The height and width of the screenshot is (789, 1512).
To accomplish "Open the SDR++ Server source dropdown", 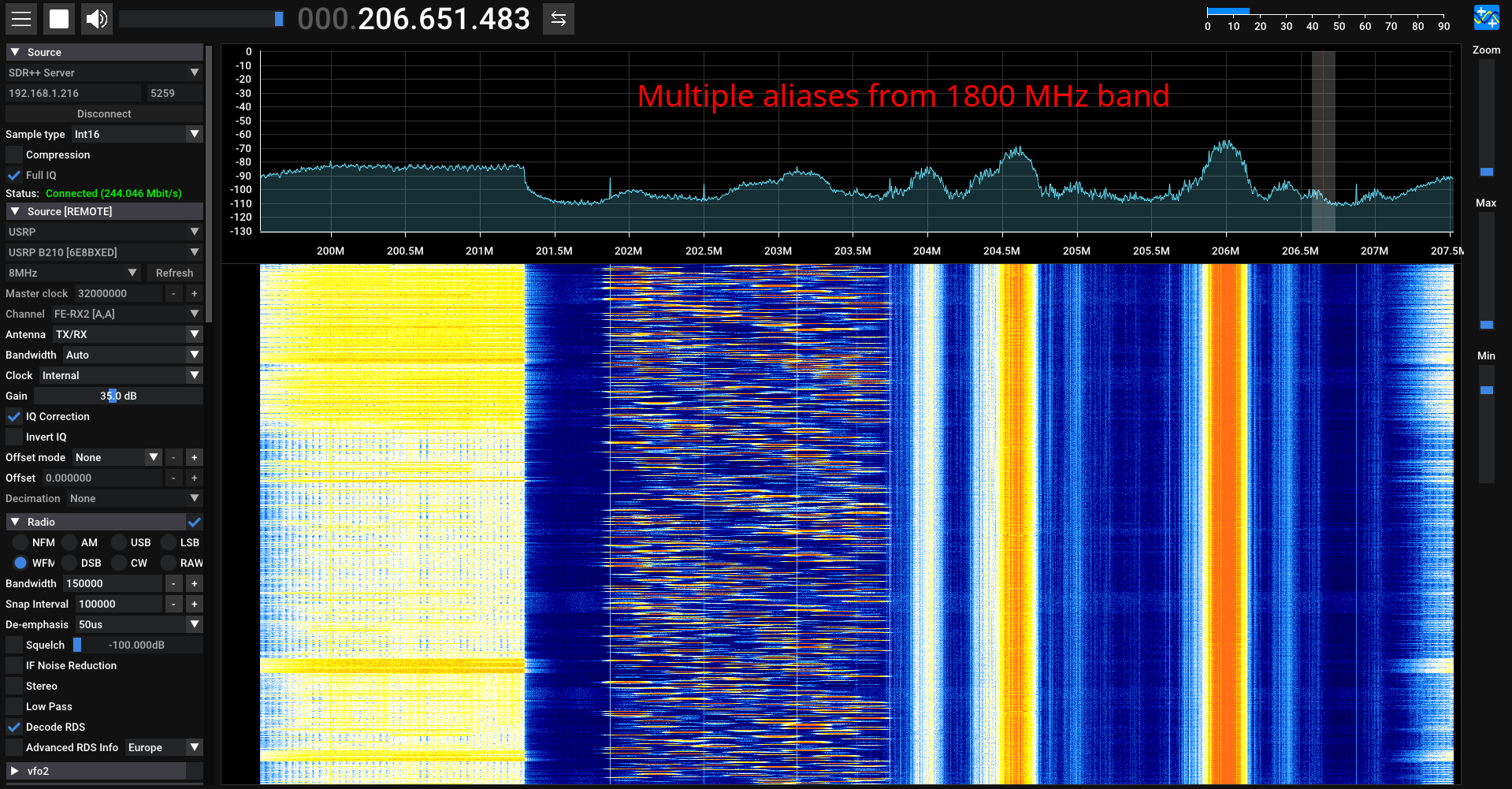I will [104, 73].
